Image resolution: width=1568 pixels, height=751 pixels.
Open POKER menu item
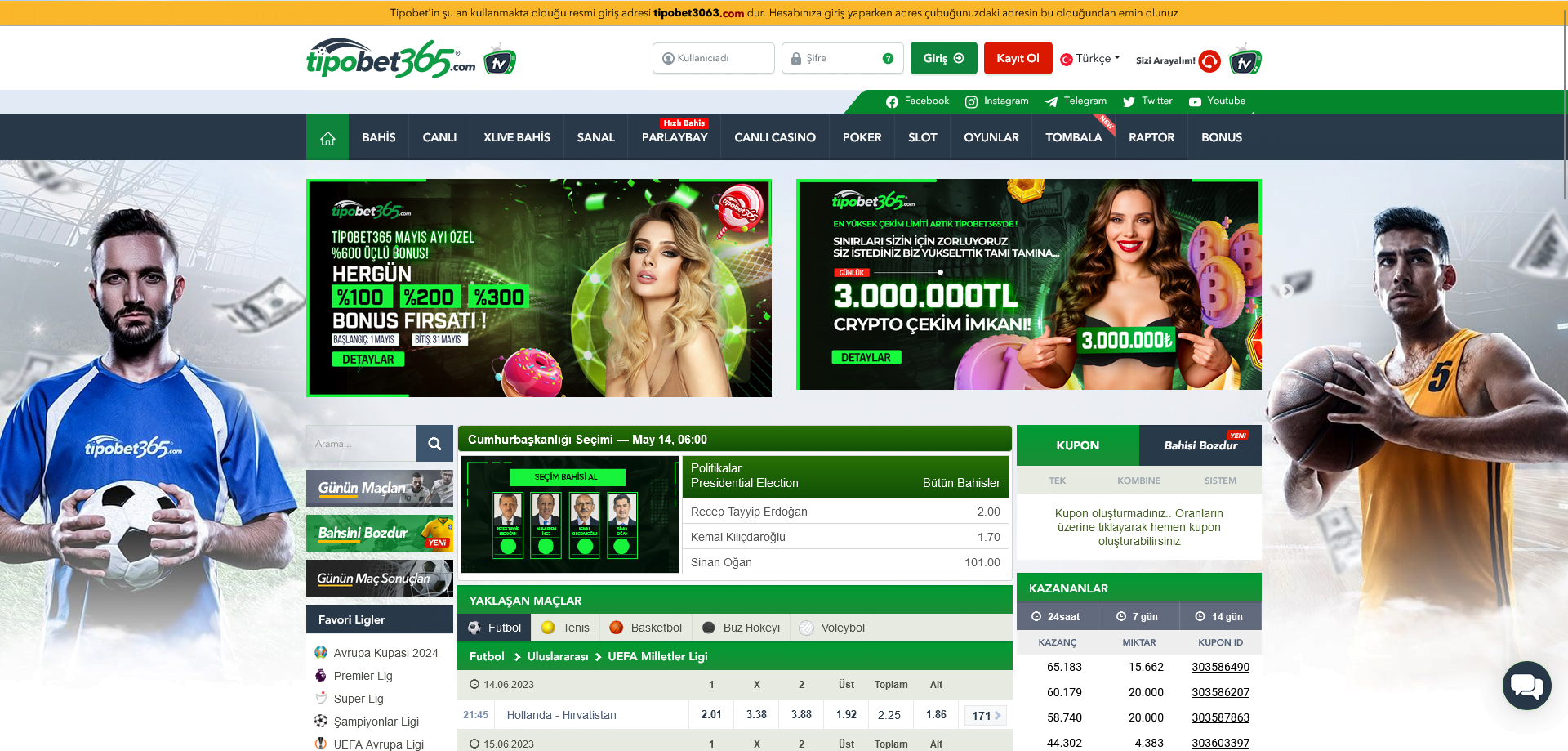point(862,137)
